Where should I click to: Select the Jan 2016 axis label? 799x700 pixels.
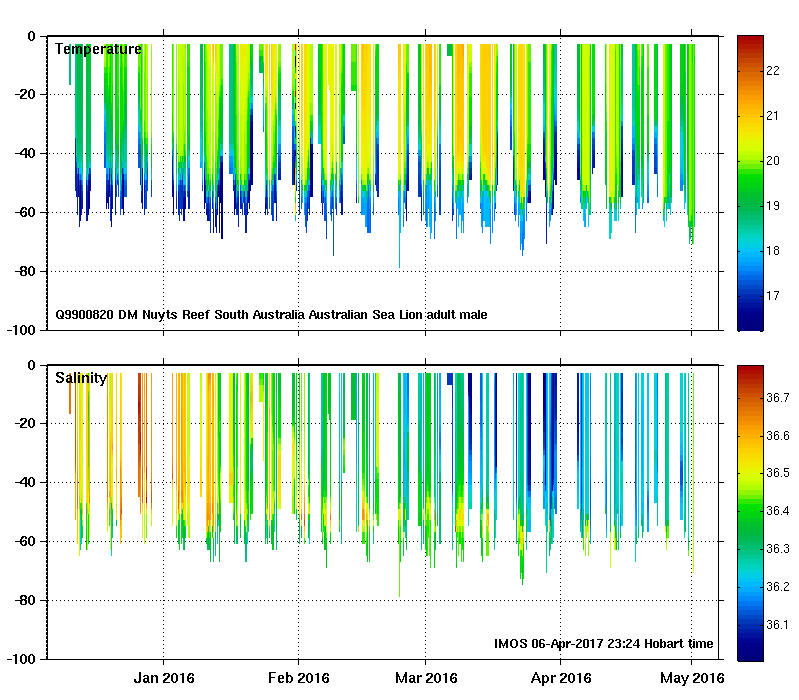164,678
